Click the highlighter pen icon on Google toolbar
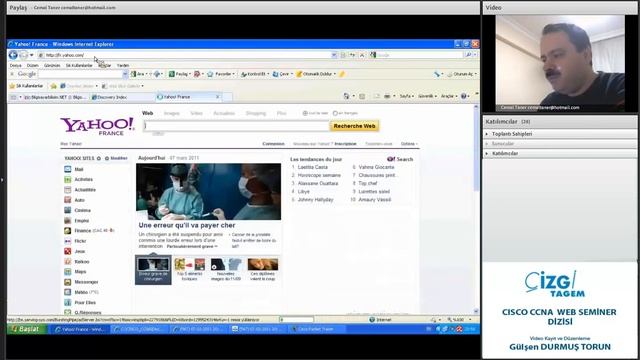 342,74
